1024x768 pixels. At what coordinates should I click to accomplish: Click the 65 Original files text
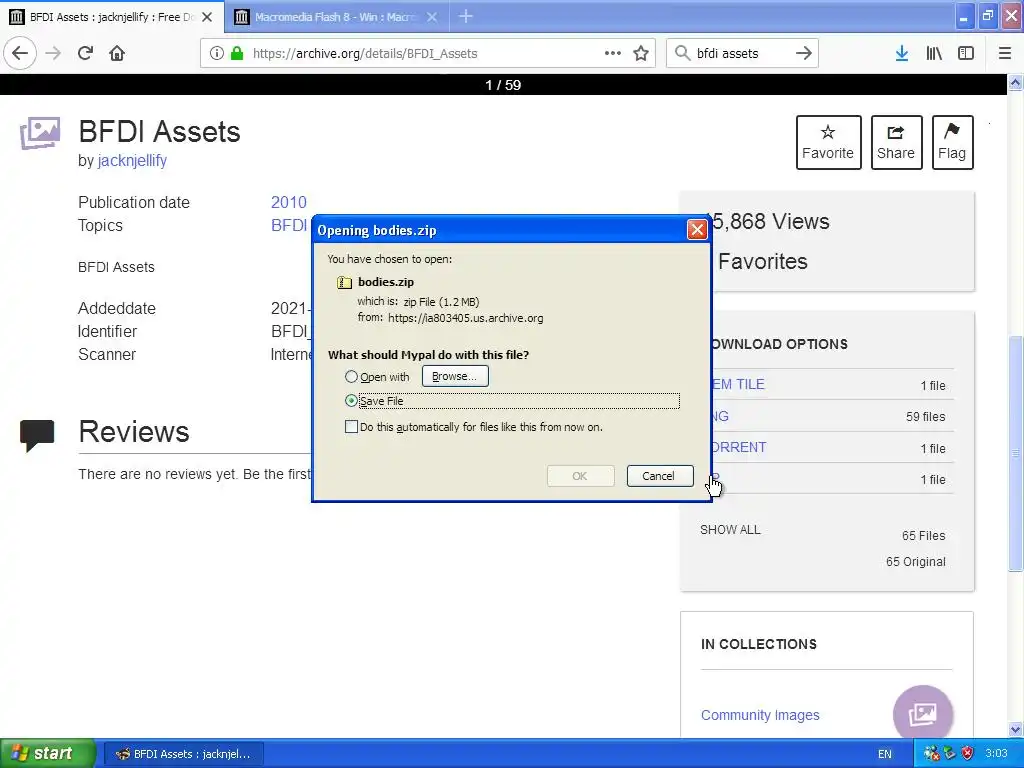tap(916, 562)
